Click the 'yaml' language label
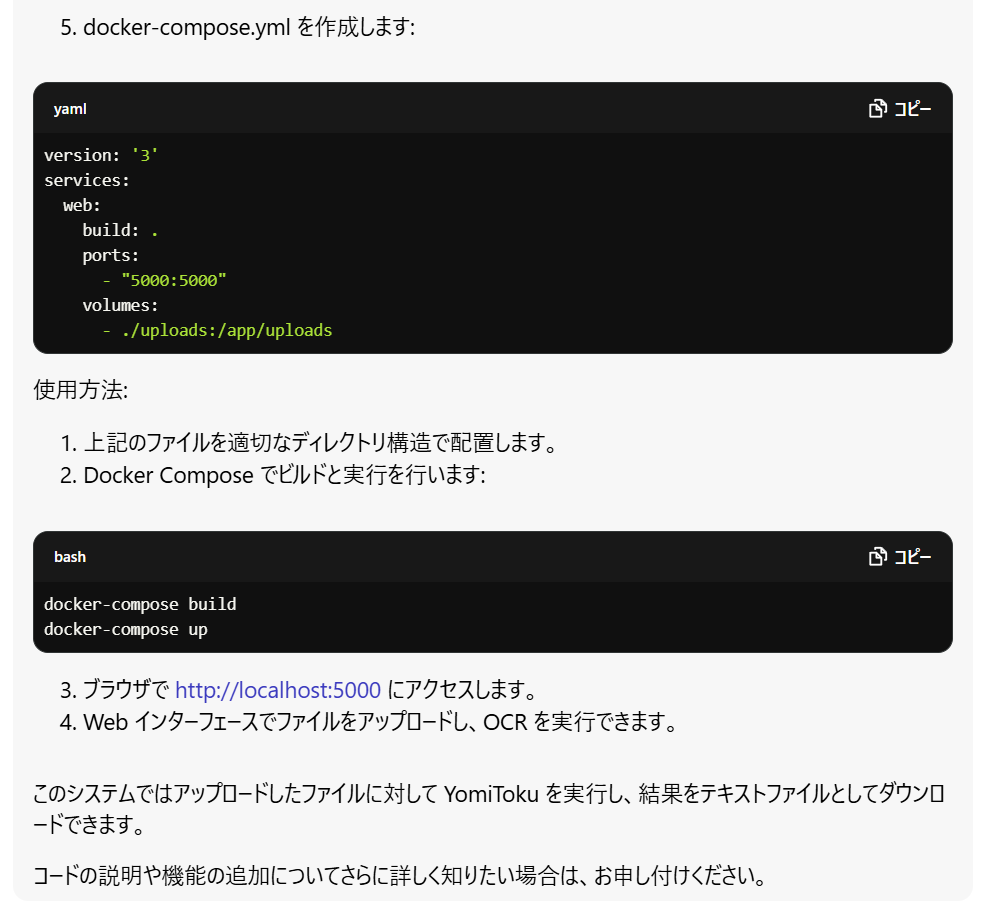 (x=70, y=109)
